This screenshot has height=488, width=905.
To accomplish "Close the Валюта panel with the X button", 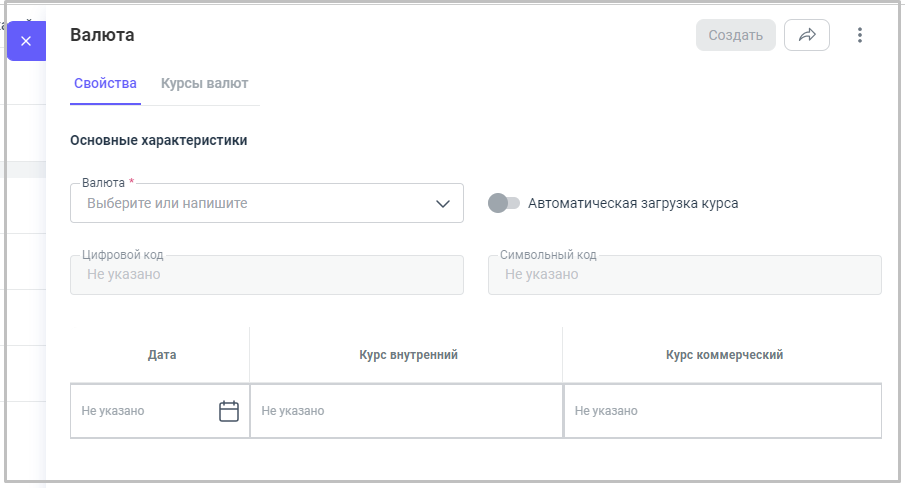I will point(26,41).
